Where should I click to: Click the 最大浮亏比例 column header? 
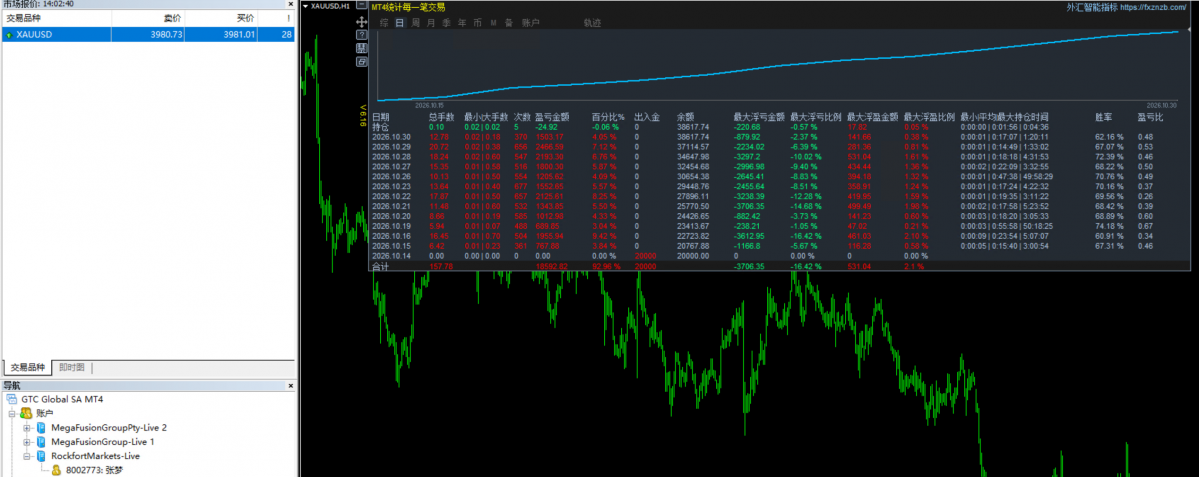point(816,117)
